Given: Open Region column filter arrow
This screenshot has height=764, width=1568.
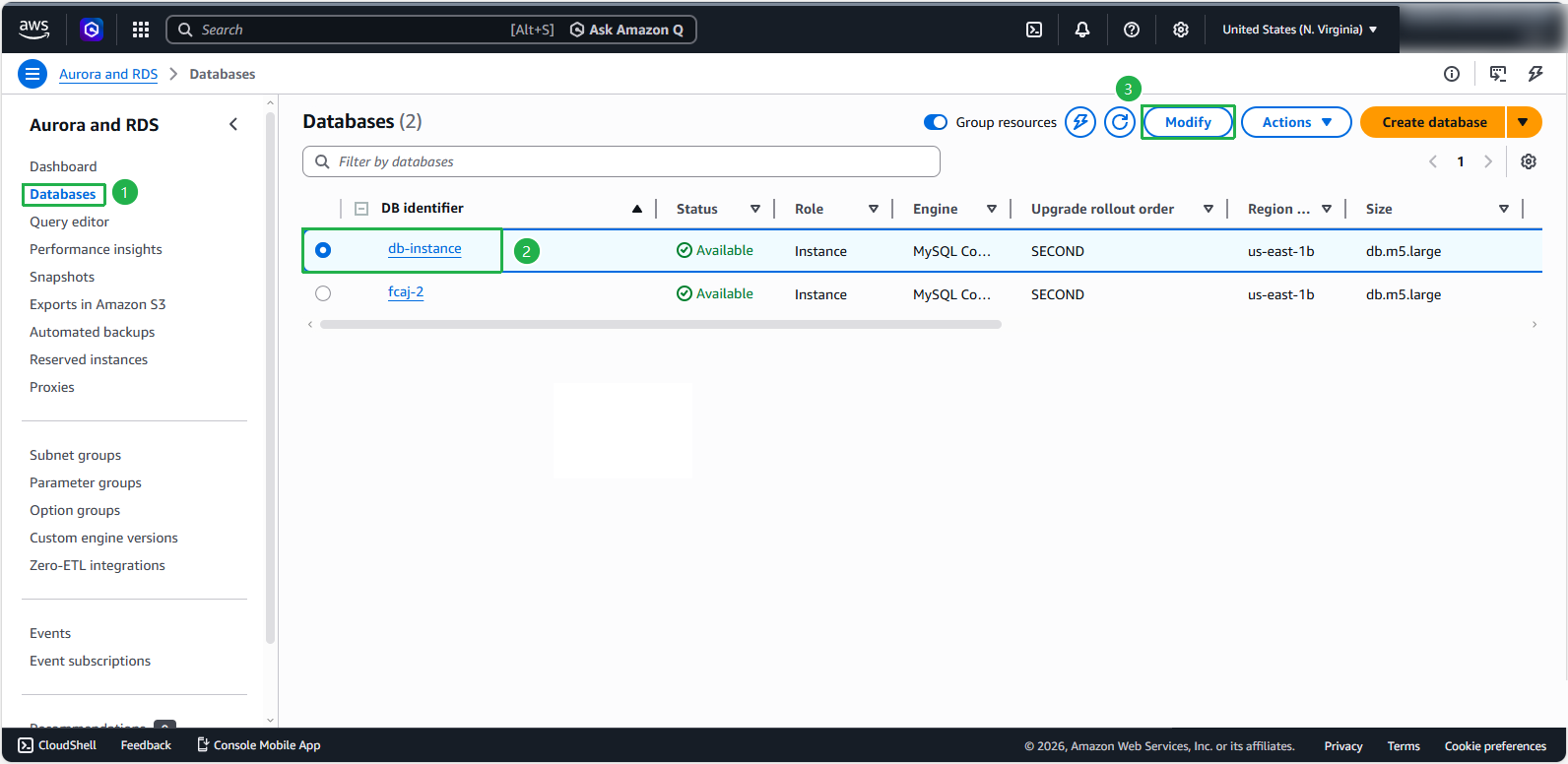Looking at the screenshot, I should pos(1327,209).
